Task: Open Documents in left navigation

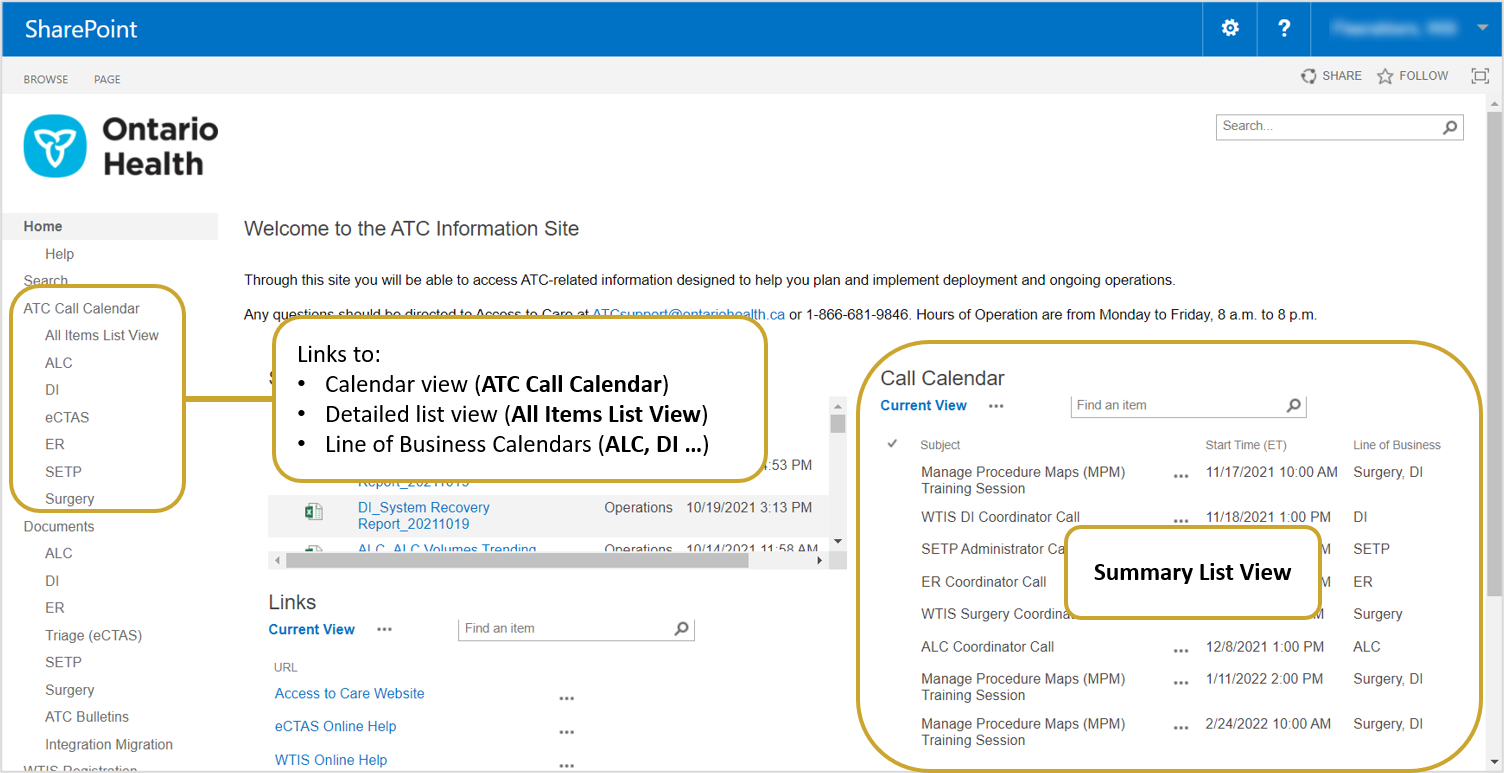Action: click(59, 526)
